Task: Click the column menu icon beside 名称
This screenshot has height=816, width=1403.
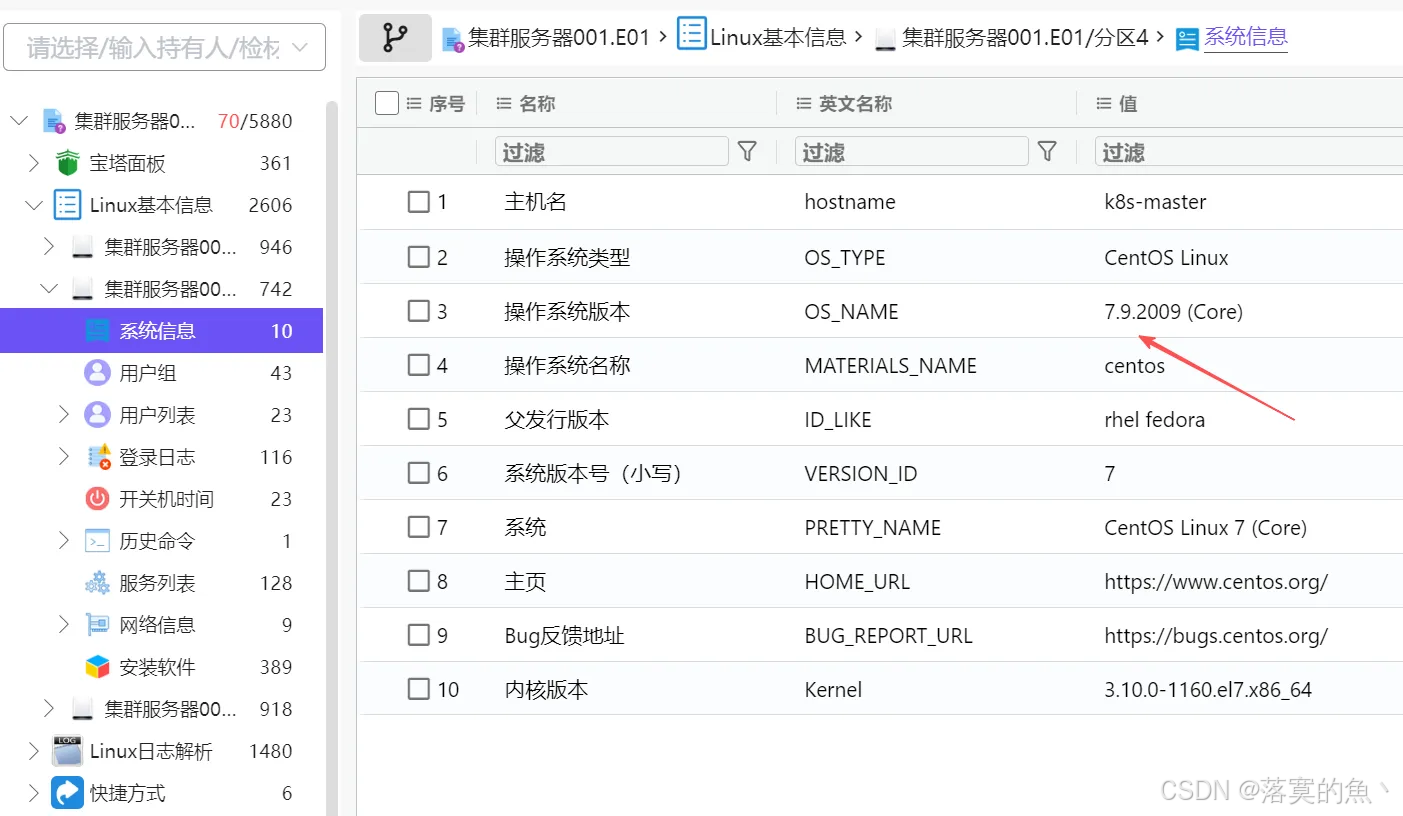Action: (502, 104)
